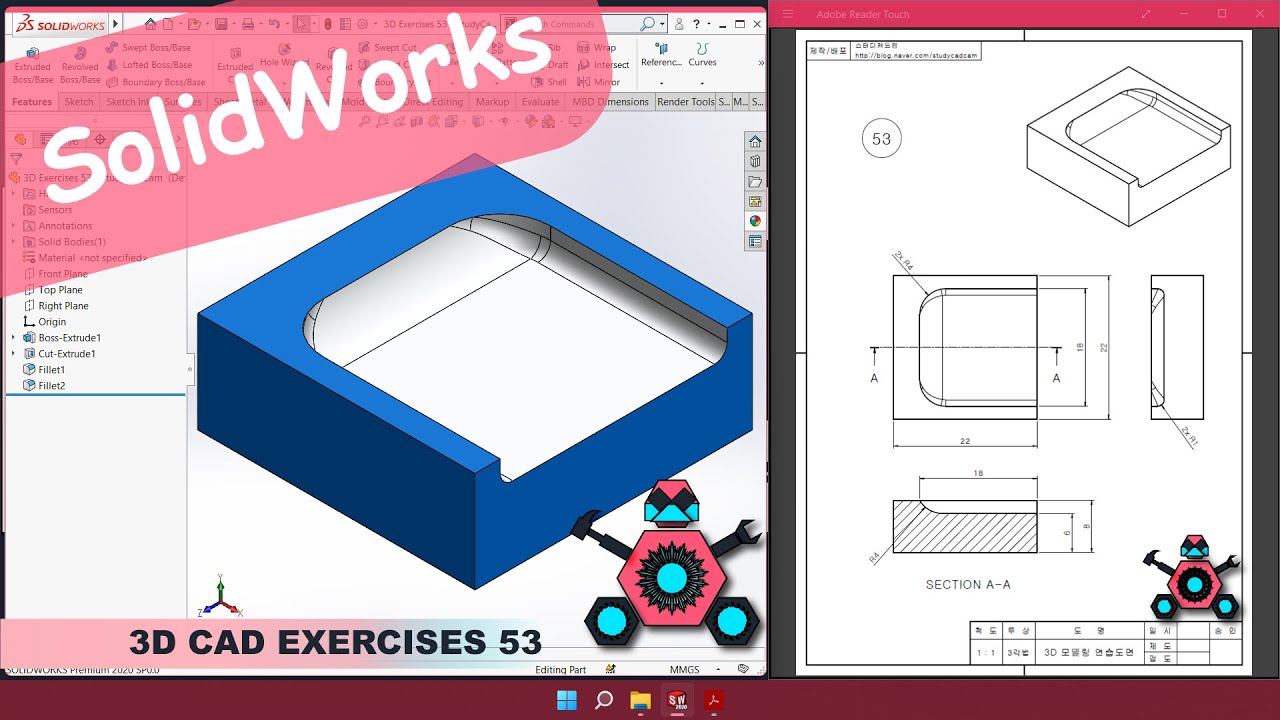Expand the Annotations folder
1280x720 pixels.
(14, 226)
